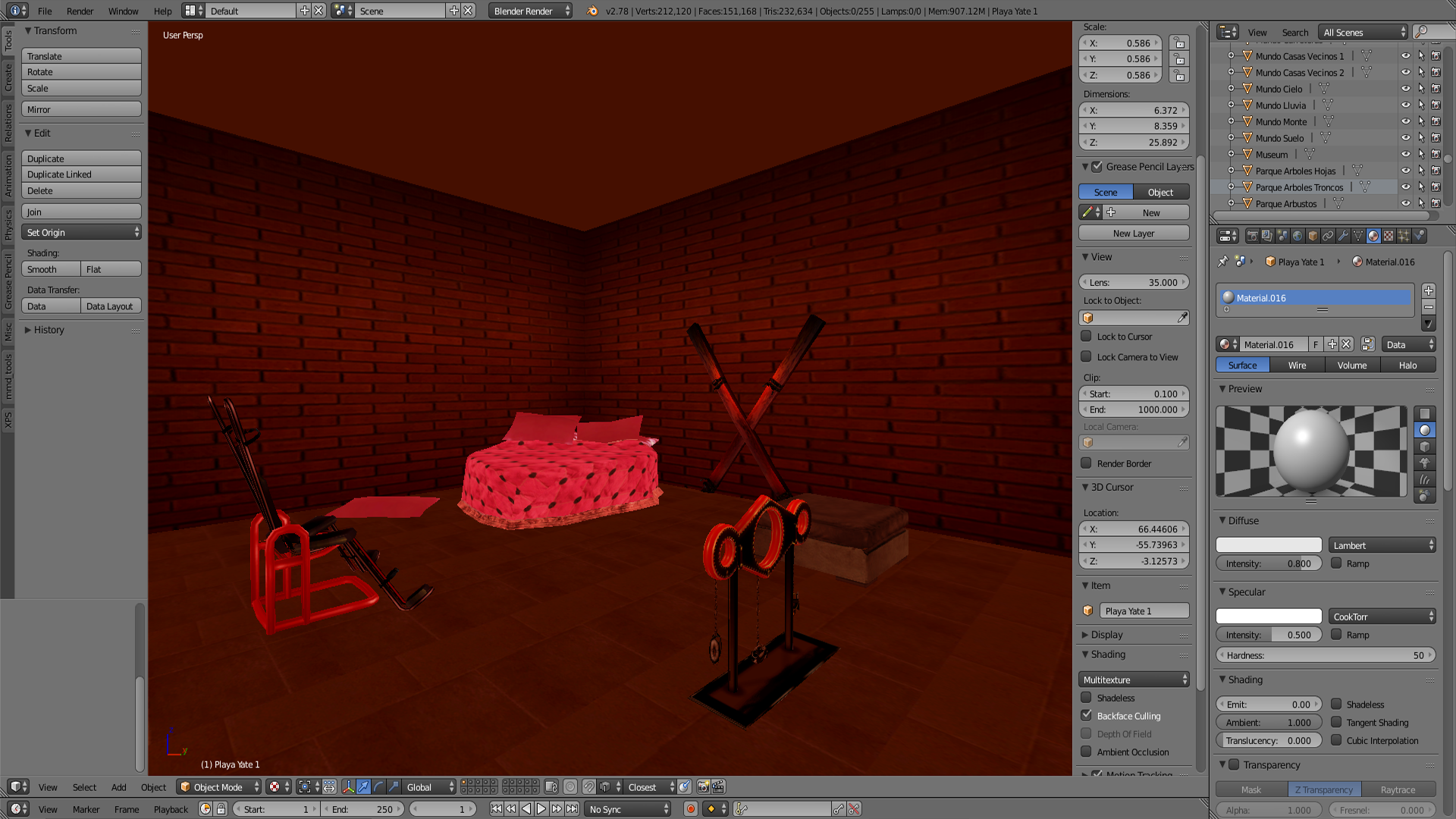Viewport: 1456px width, 819px height.
Task: Open the Constraints properties tab (chain icon)
Action: [1328, 236]
